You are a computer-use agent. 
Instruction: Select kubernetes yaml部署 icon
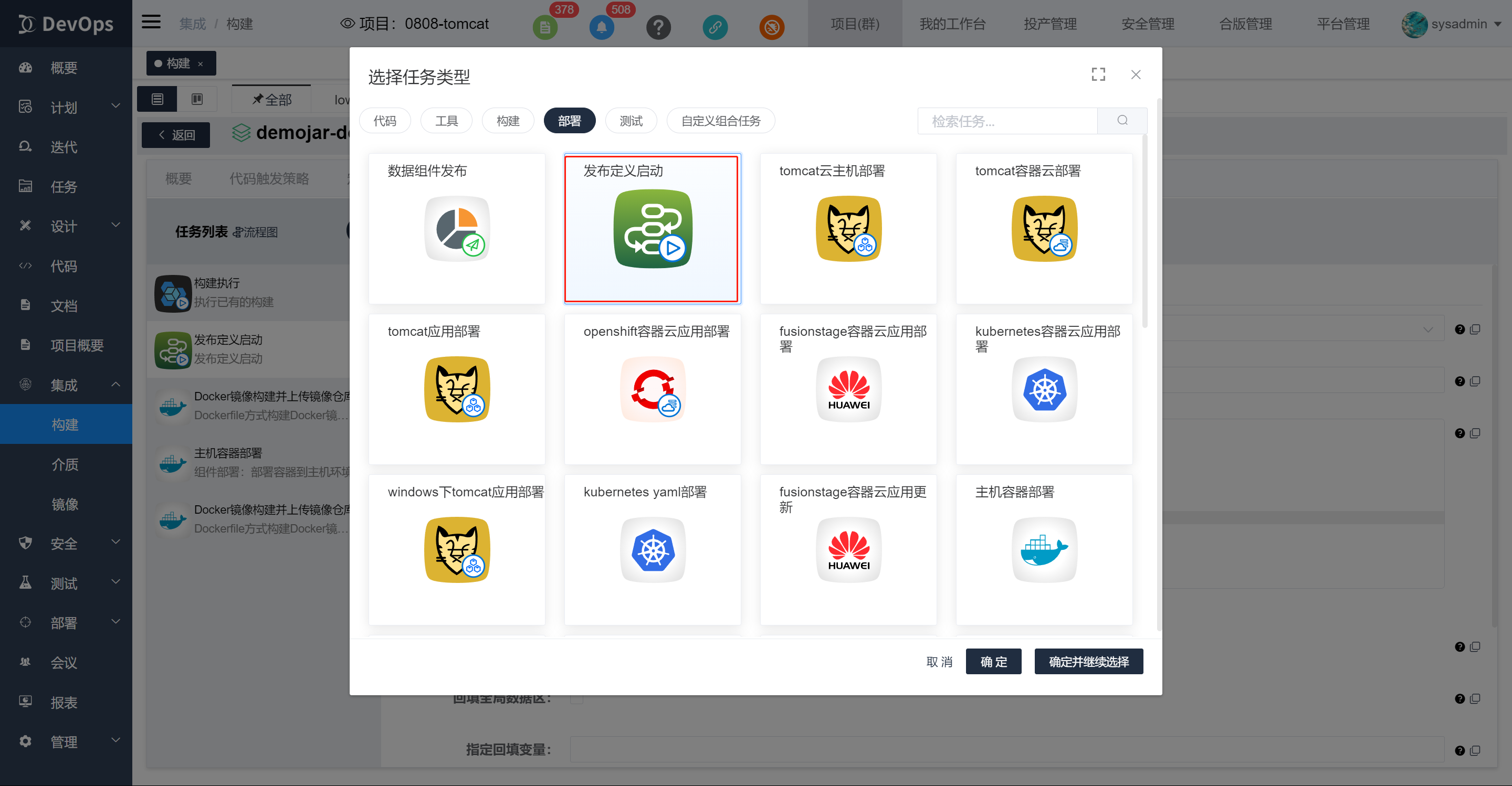(653, 549)
